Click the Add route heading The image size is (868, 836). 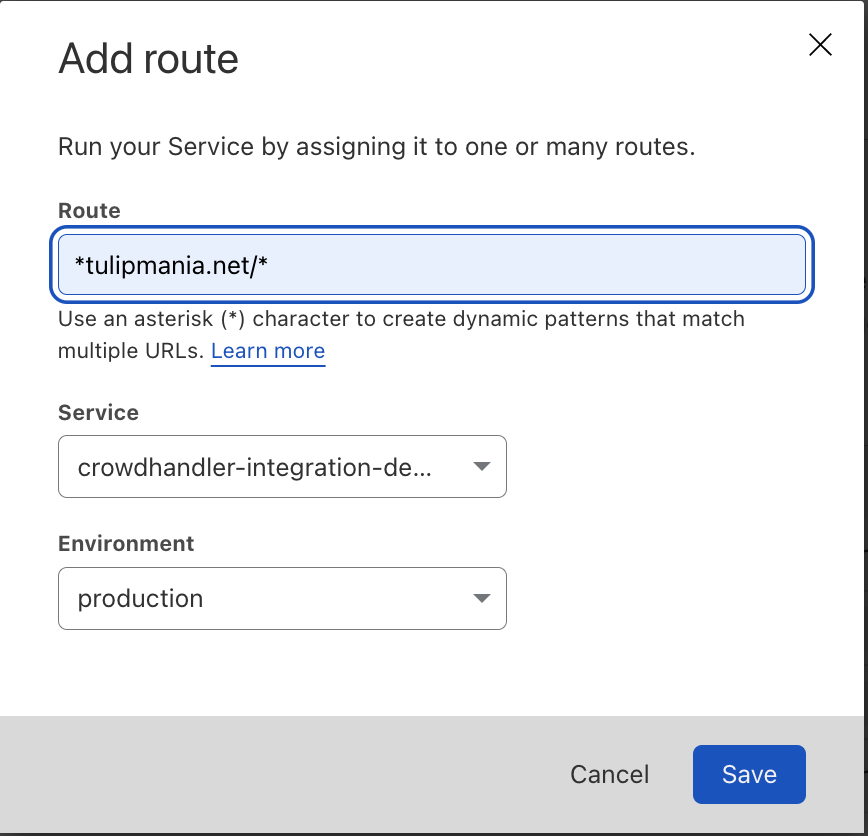pos(148,59)
